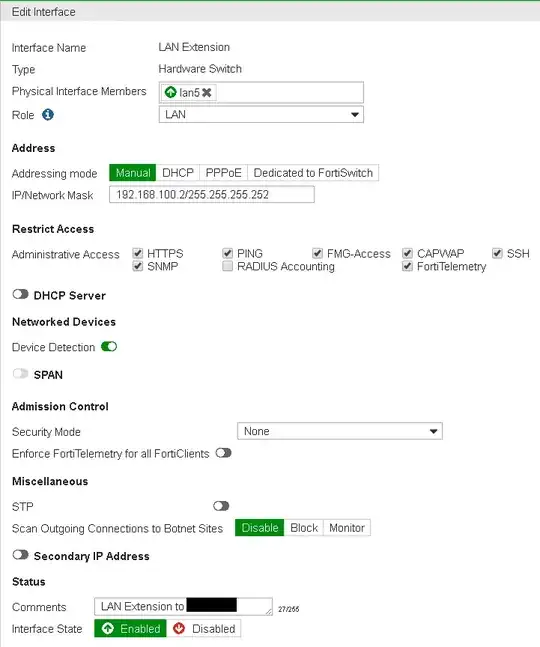
Task: Toggle the DHCP Server switch
Action: click(x=20, y=295)
